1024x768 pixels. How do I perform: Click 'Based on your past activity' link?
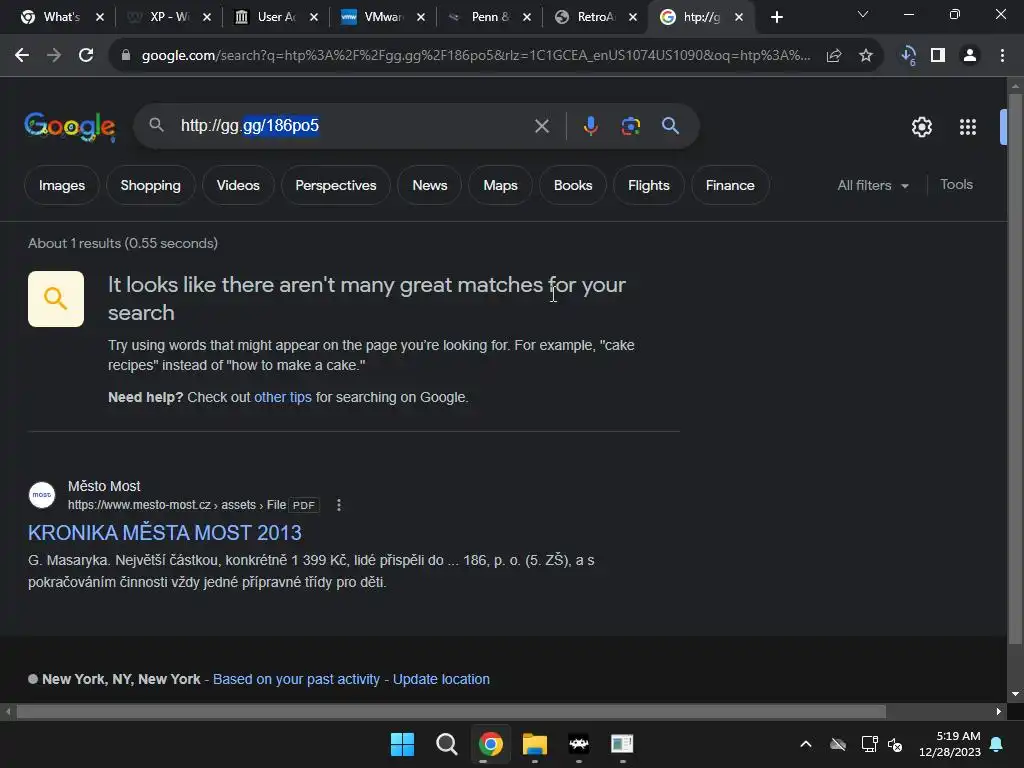(x=296, y=679)
